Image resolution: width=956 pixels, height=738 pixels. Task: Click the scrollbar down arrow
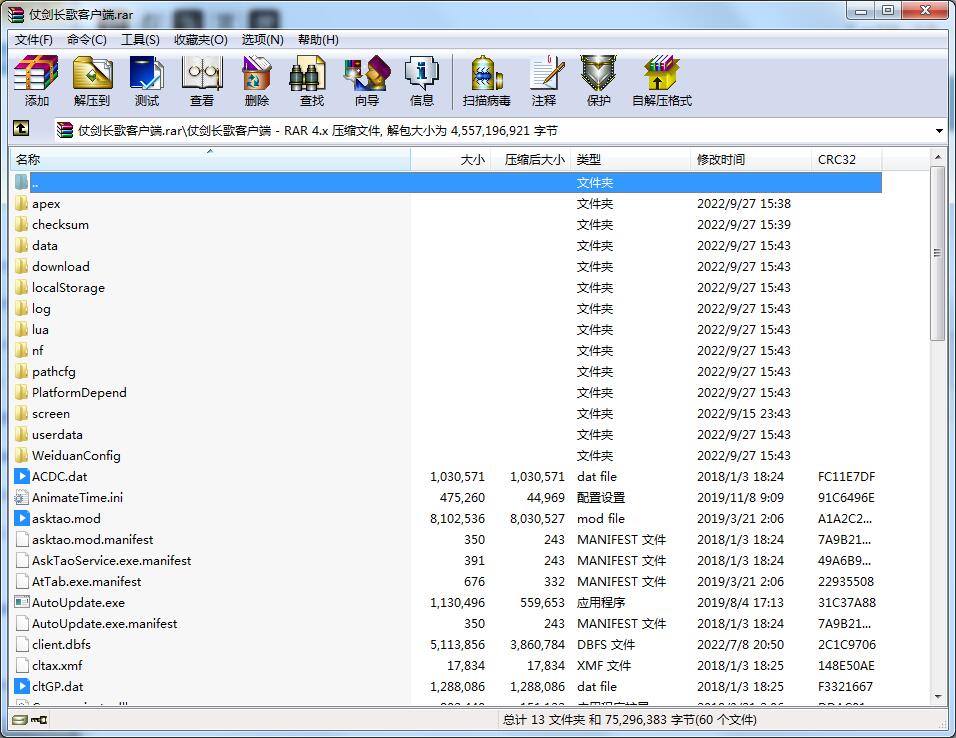pos(938,697)
